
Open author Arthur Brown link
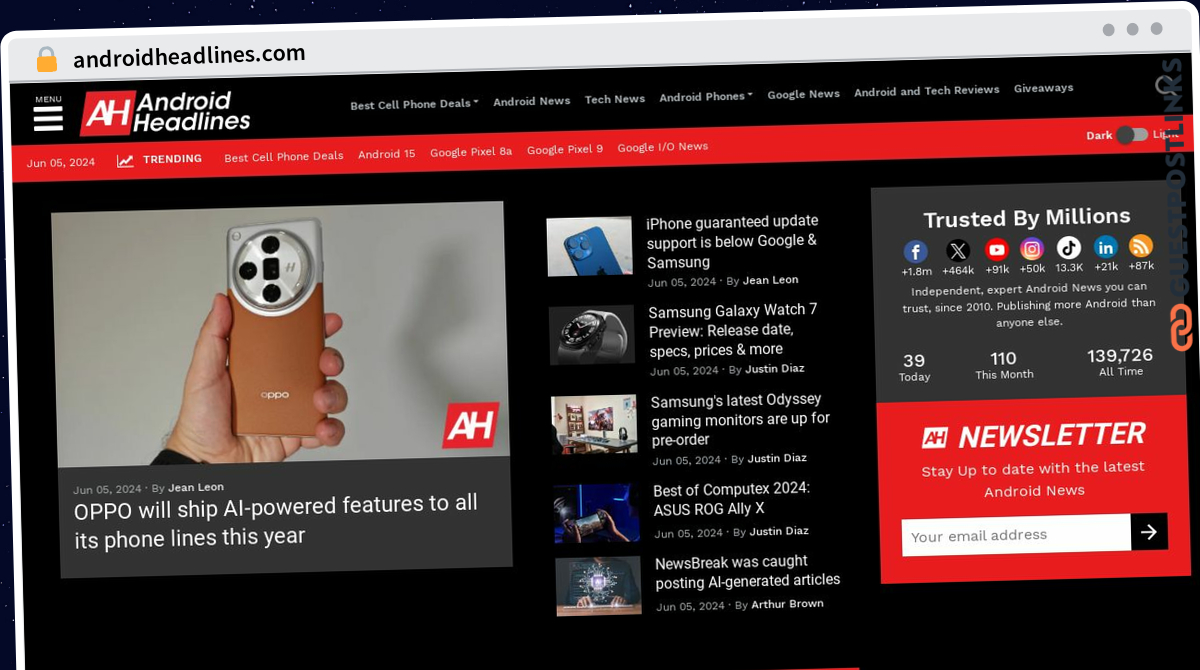pos(787,604)
